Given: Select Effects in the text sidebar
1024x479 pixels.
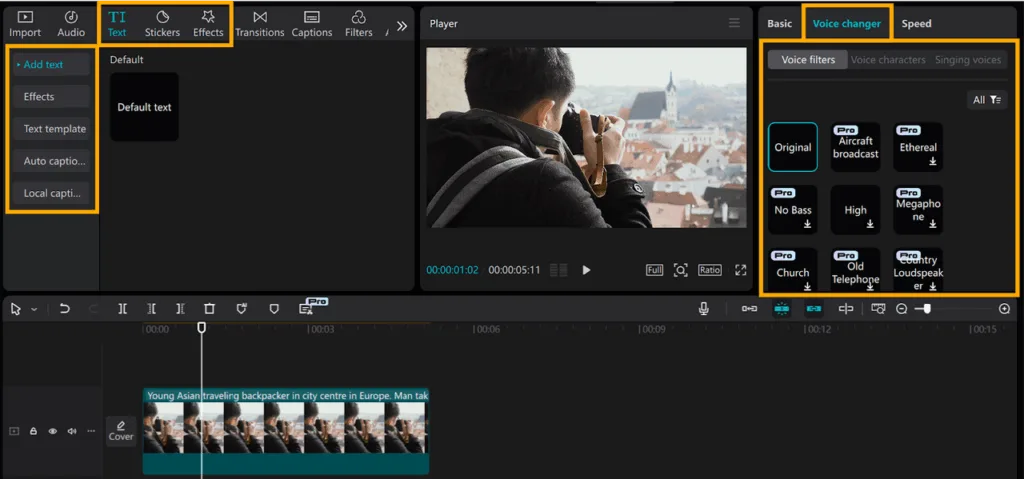Looking at the screenshot, I should (51, 96).
